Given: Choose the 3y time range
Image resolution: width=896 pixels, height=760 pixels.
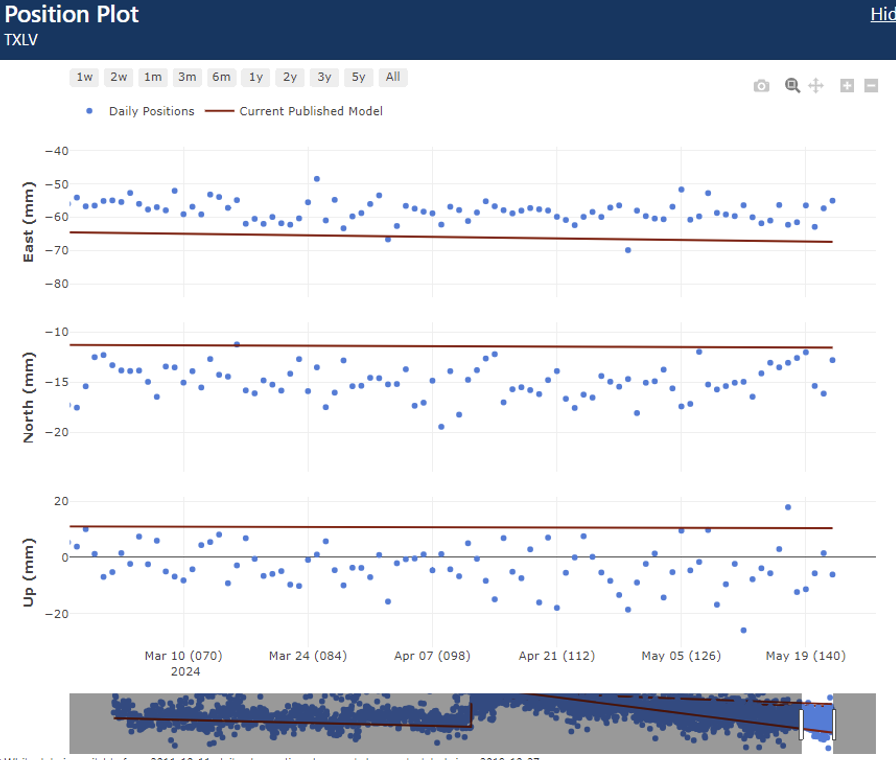Looking at the screenshot, I should click(324, 77).
